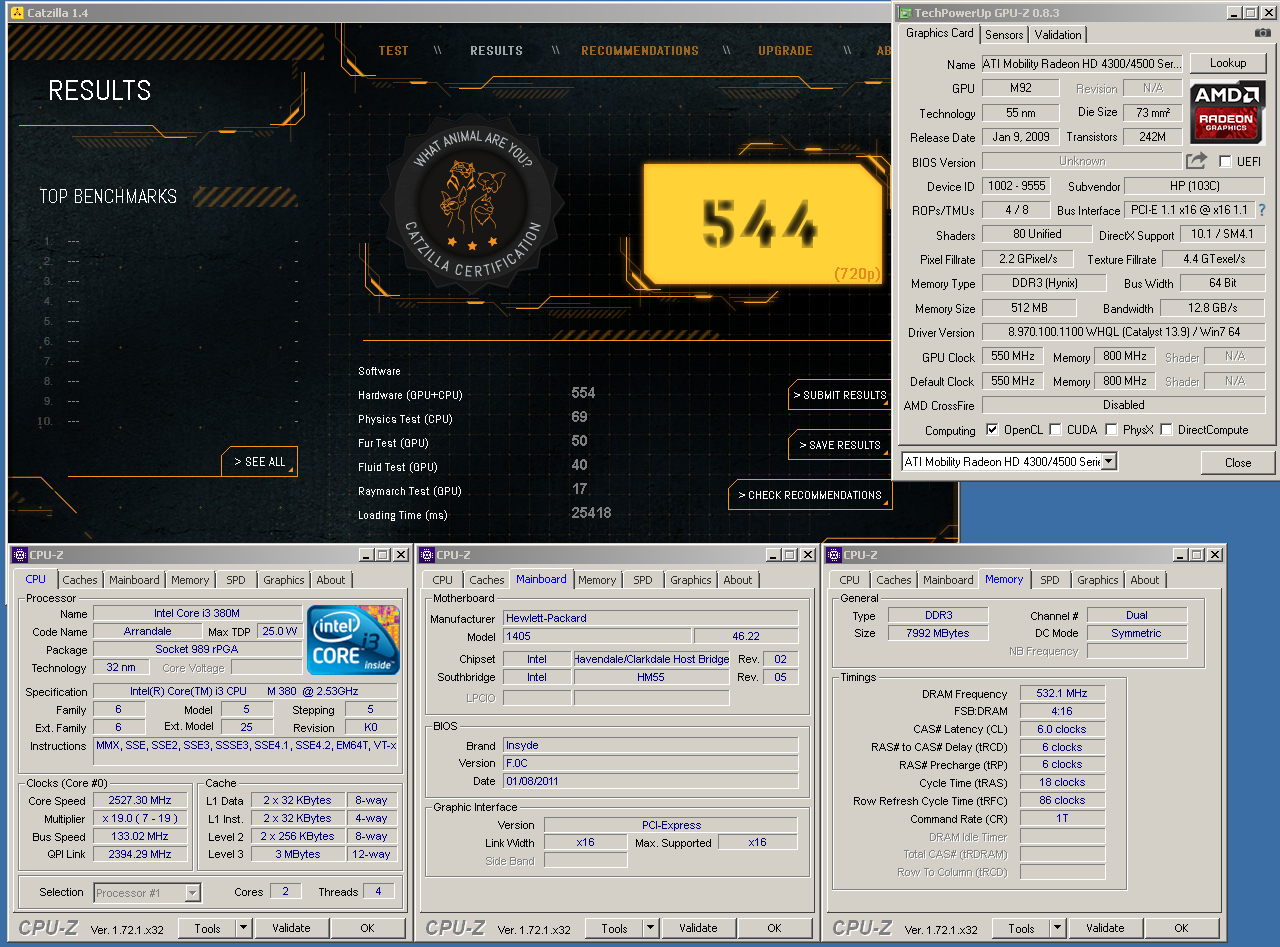
Task: Click OK in the CPU-Z Mainboard window
Action: [x=774, y=928]
